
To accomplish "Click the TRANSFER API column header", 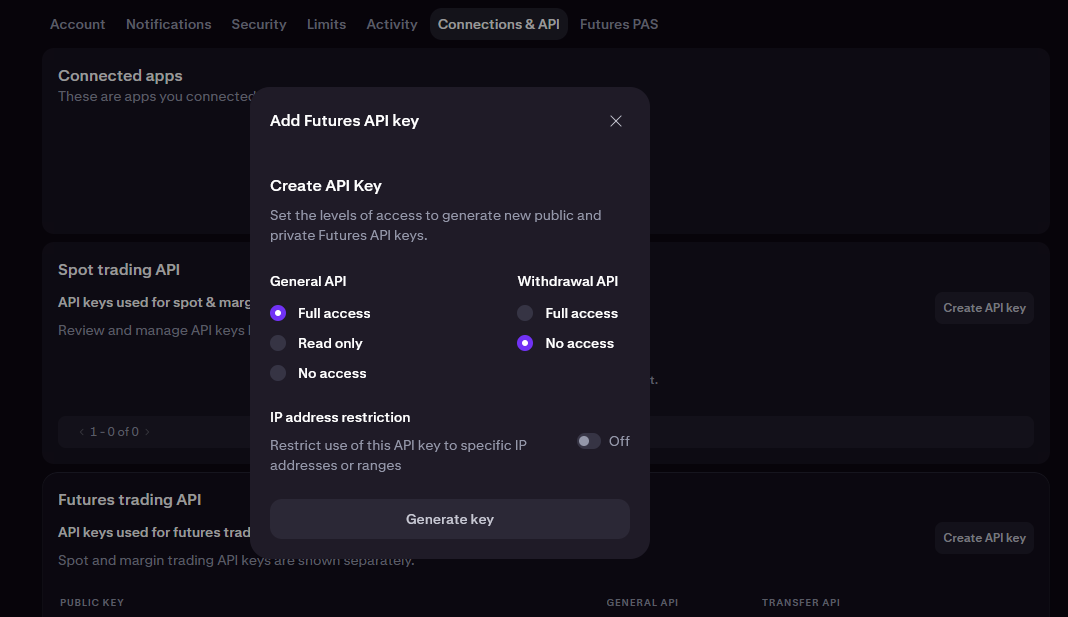I will coord(801,603).
